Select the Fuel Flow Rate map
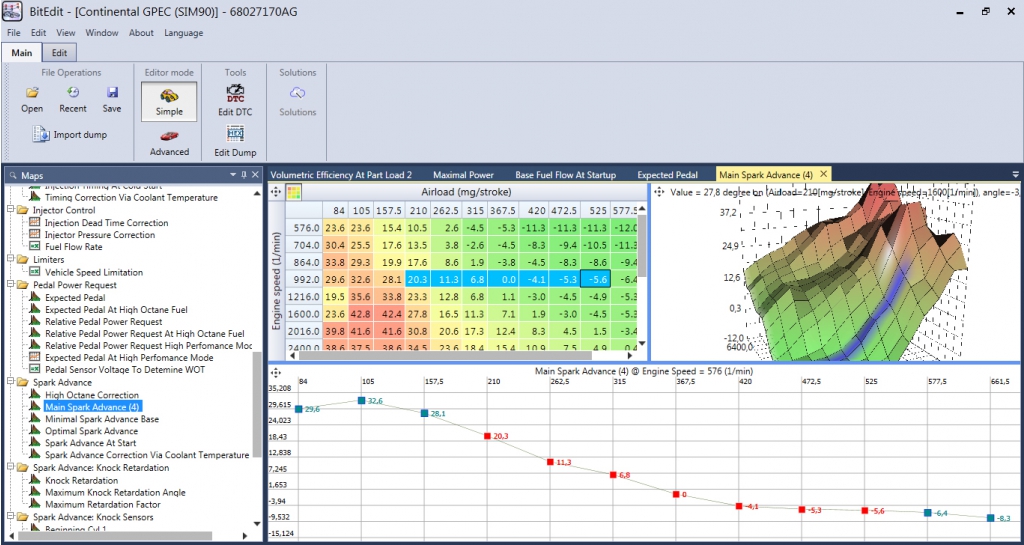This screenshot has height=545, width=1024. click(x=74, y=247)
